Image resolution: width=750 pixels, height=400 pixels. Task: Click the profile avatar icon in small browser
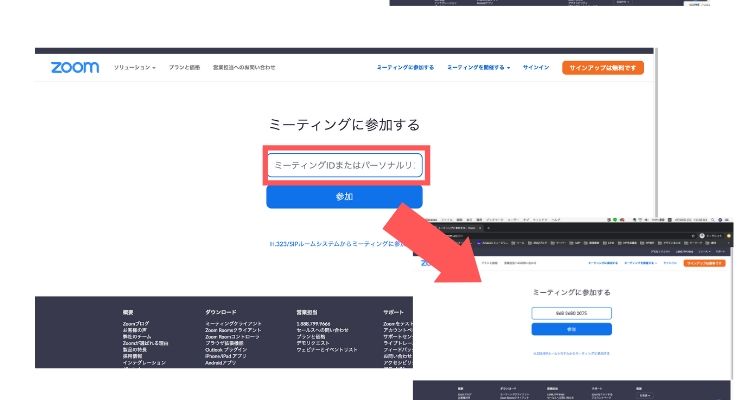click(x=702, y=236)
